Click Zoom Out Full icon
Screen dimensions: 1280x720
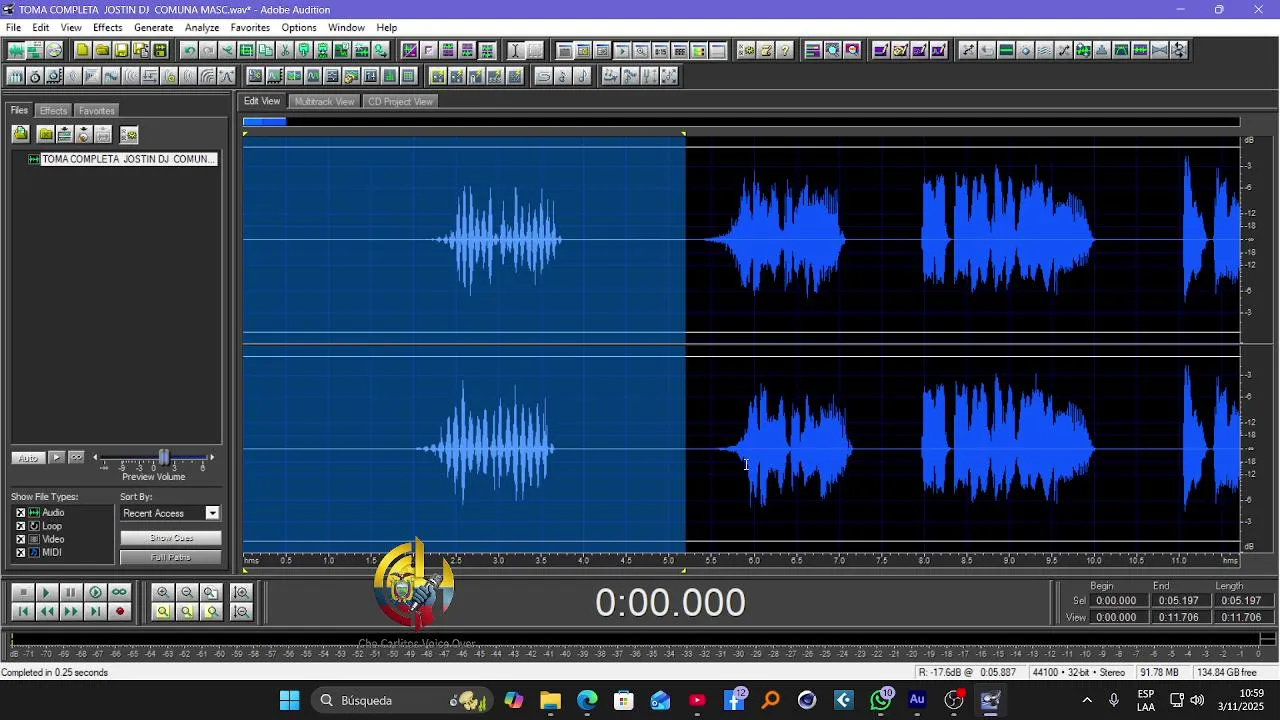tap(210, 592)
